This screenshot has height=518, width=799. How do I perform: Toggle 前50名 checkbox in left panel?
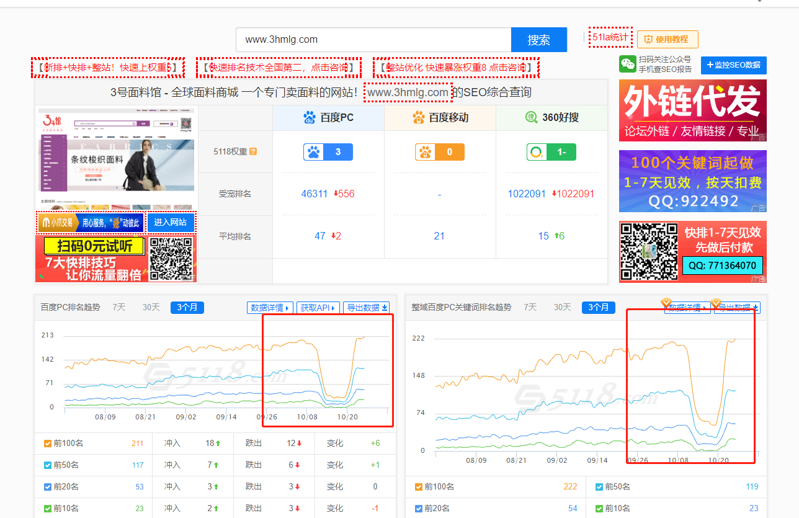47,465
